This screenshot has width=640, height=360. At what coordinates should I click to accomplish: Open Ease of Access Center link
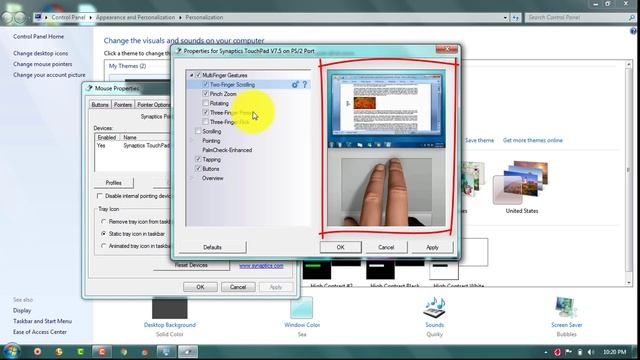click(40, 332)
